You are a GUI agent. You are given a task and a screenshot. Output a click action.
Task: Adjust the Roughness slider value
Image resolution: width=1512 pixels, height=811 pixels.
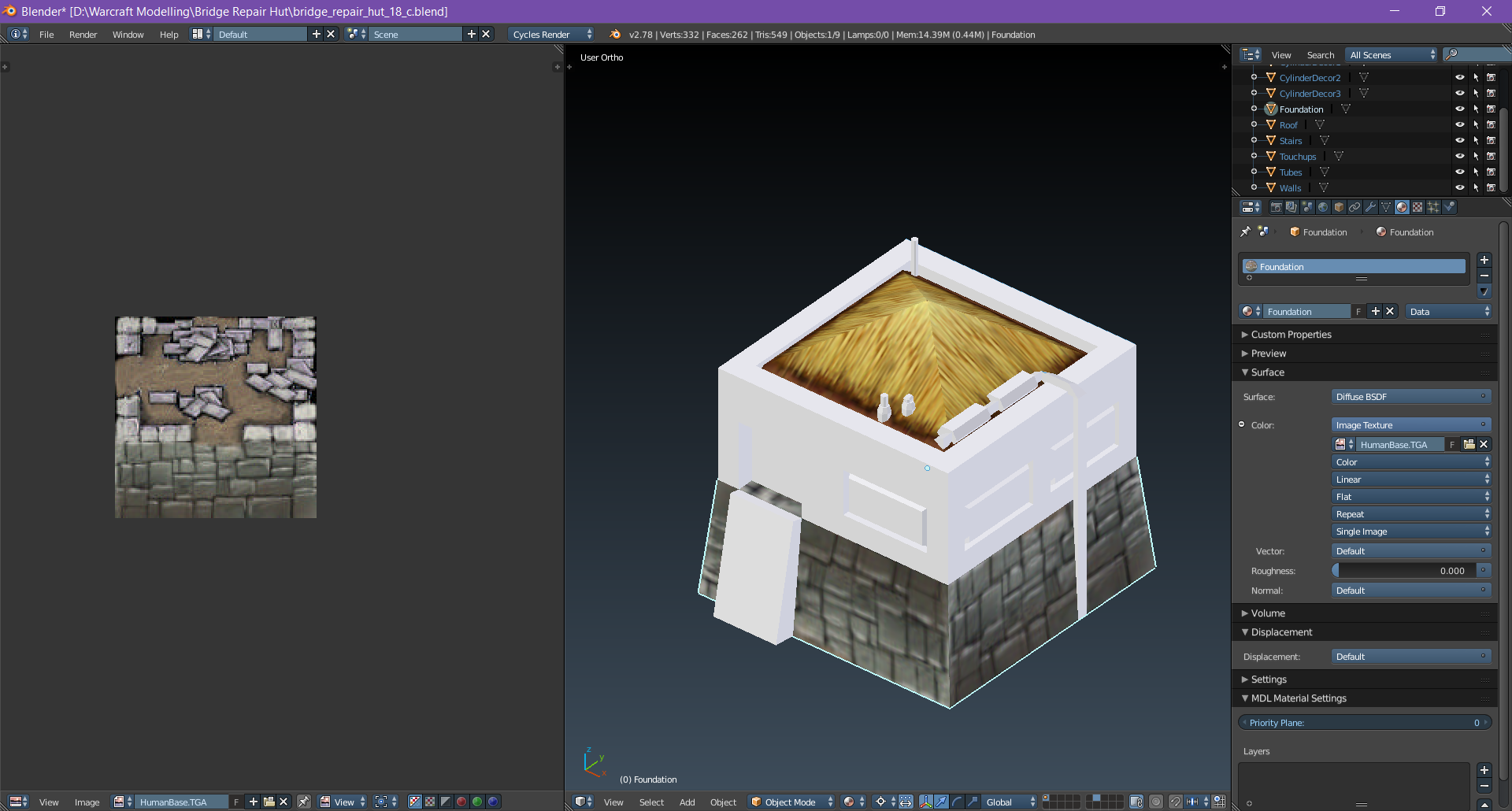1403,570
